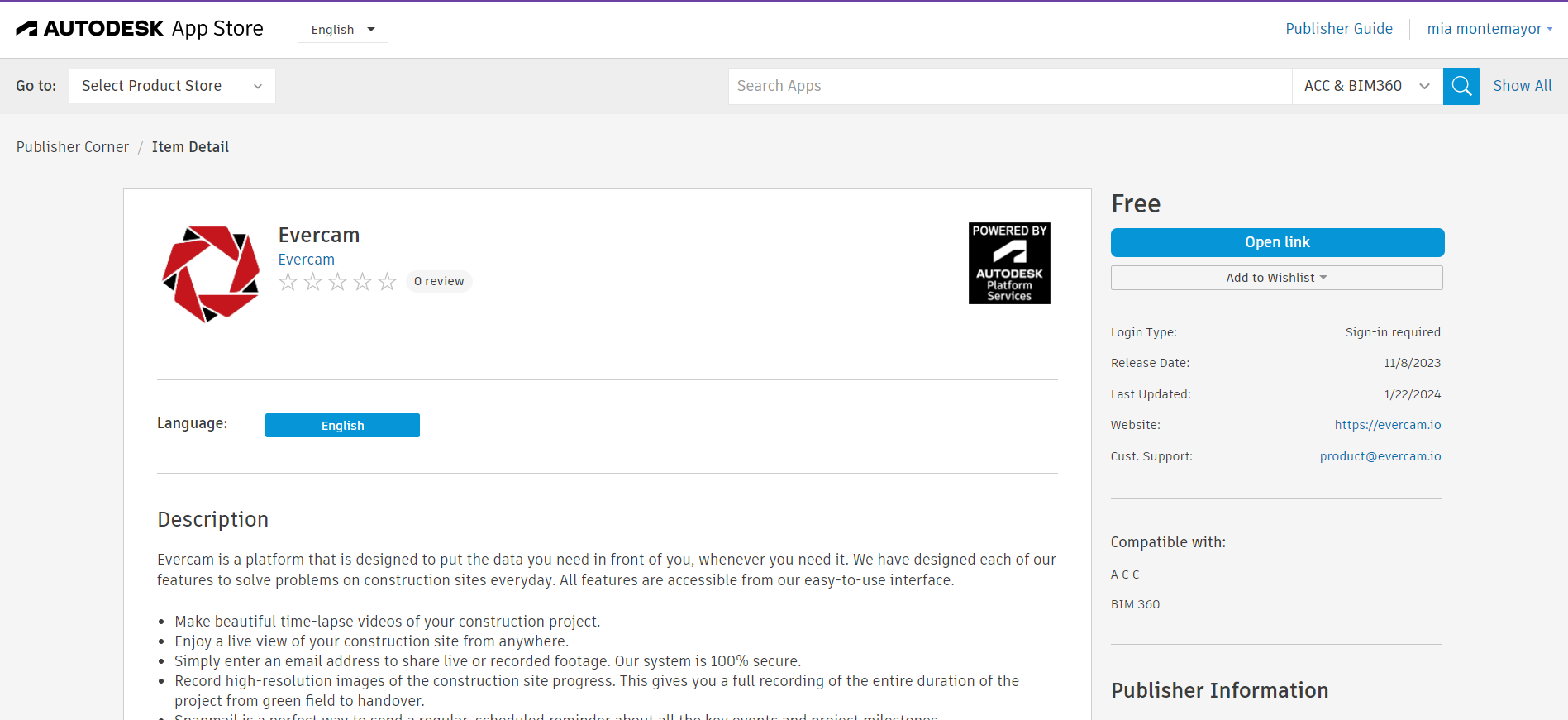This screenshot has height=720, width=1568.
Task: Go to Publisher Corner breadcrumb
Action: coord(73,147)
